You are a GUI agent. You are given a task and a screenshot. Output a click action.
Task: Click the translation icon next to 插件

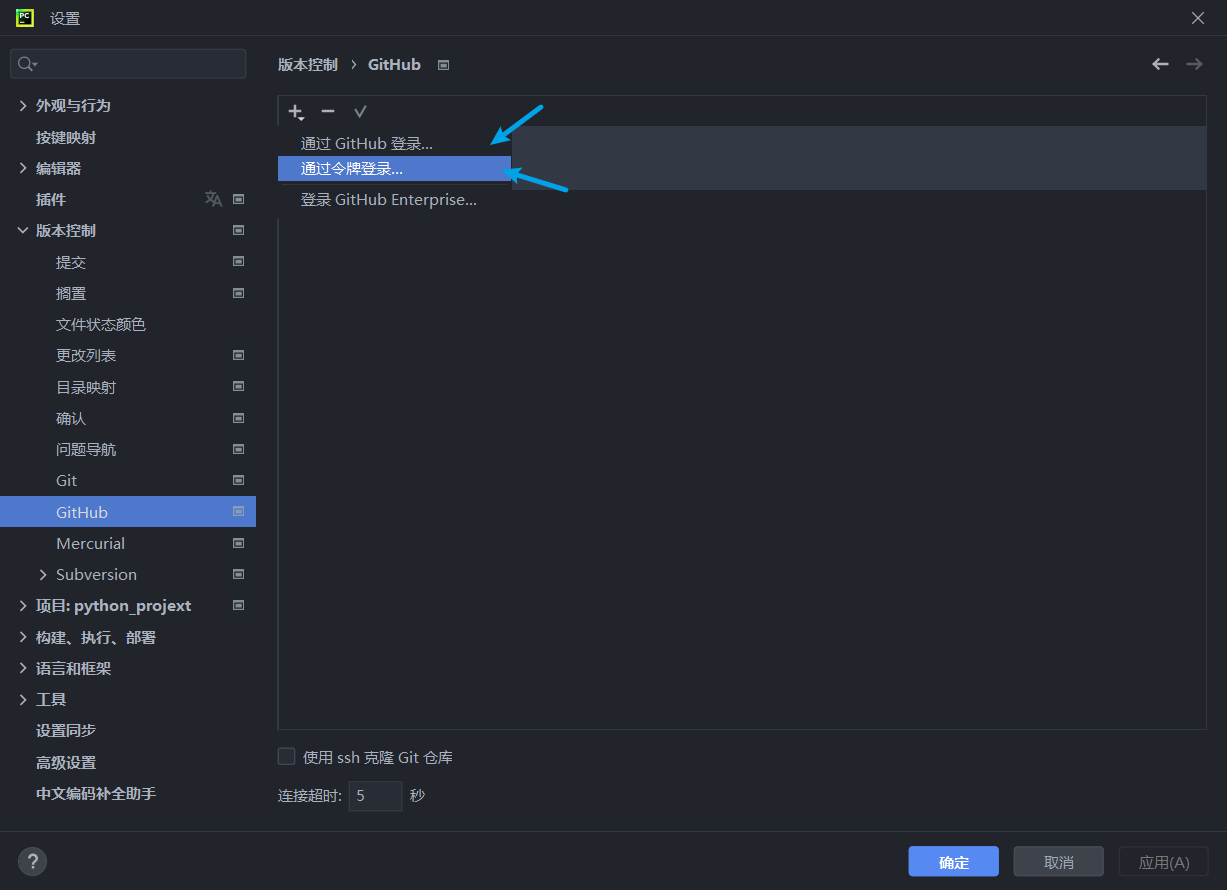tap(213, 199)
